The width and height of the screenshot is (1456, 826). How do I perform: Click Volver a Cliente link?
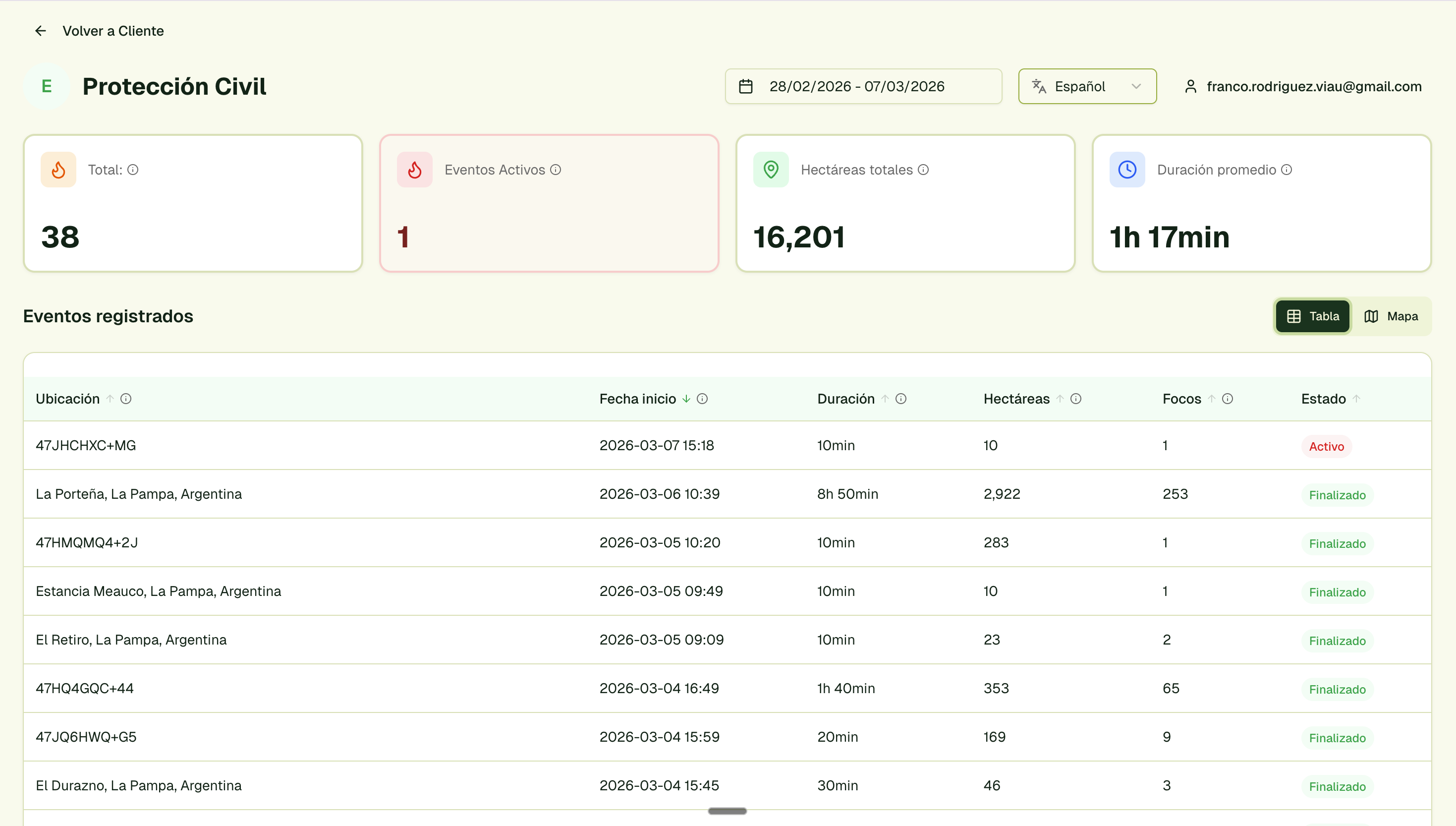click(x=113, y=31)
